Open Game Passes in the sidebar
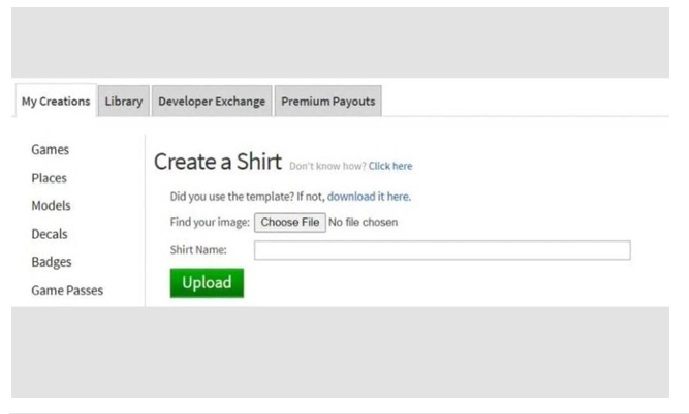Viewport: 689px width, 414px height. [67, 290]
